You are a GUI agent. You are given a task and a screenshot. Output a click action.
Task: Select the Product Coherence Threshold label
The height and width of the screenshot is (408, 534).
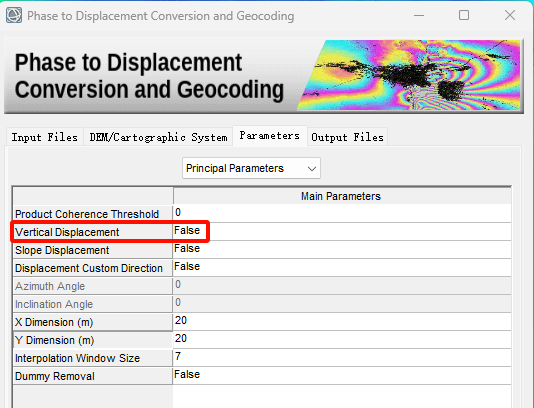(93, 214)
